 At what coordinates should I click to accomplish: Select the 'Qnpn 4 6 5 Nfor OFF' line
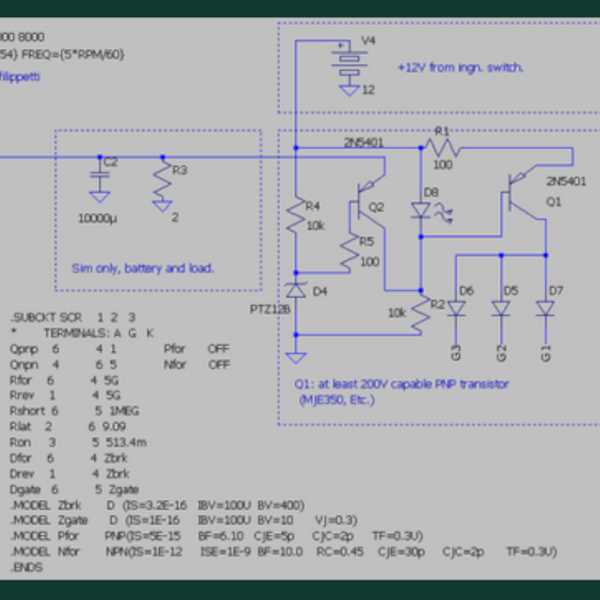click(120, 364)
